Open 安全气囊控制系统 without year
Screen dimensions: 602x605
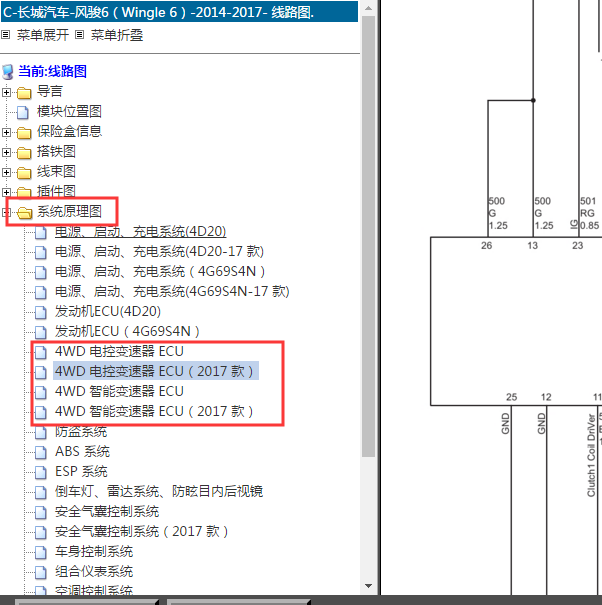click(107, 512)
